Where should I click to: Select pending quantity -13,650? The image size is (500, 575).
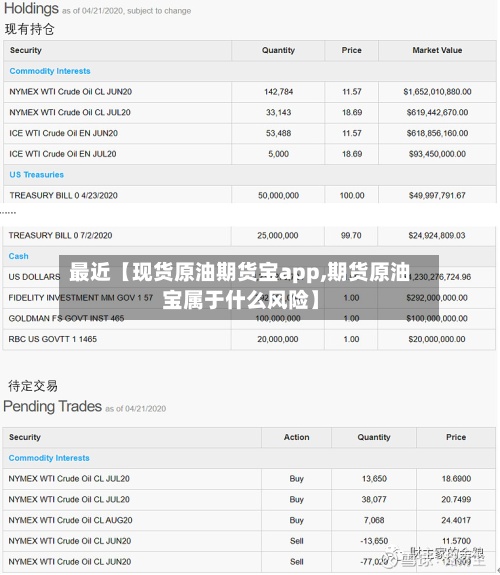click(x=374, y=541)
